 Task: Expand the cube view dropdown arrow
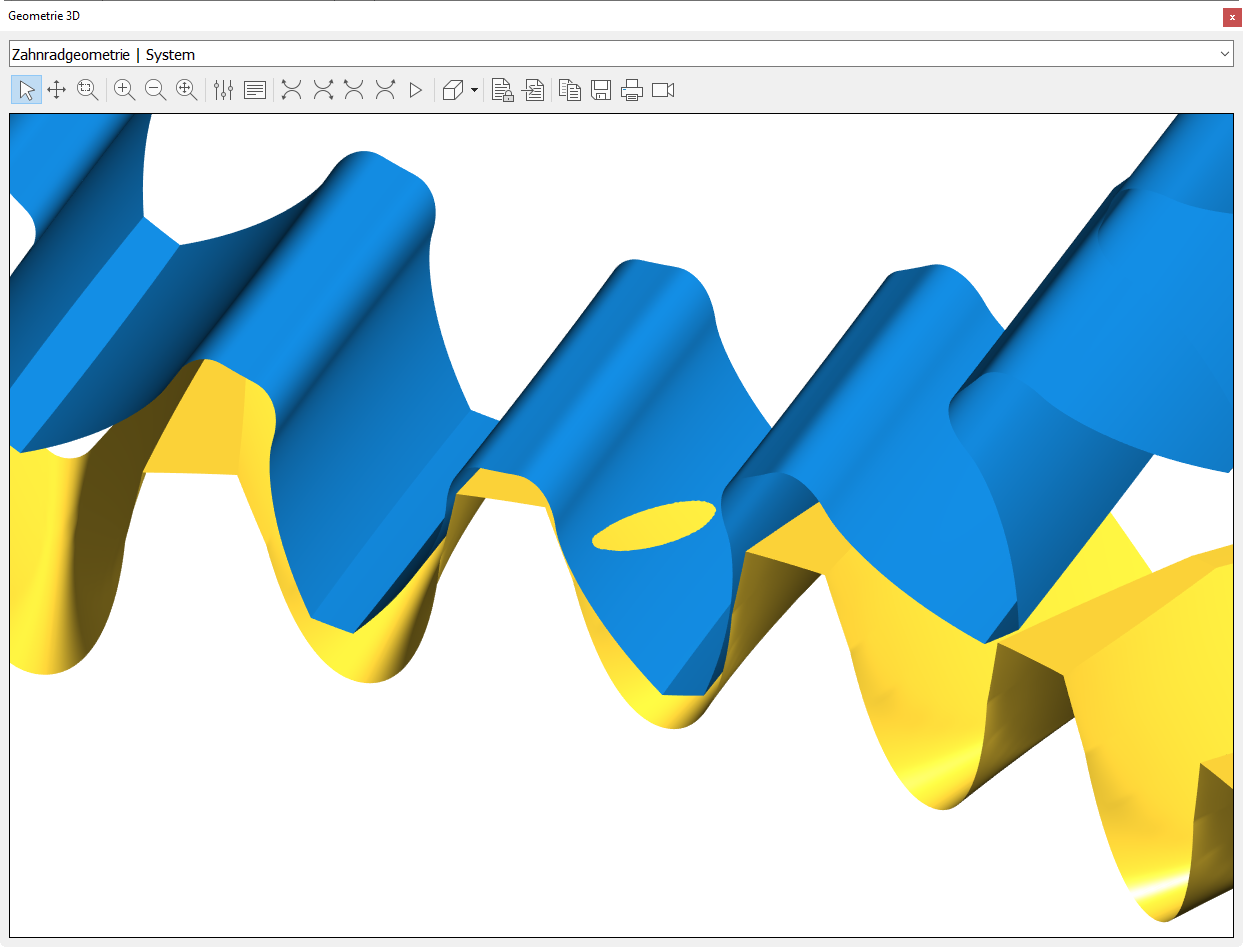point(474,90)
